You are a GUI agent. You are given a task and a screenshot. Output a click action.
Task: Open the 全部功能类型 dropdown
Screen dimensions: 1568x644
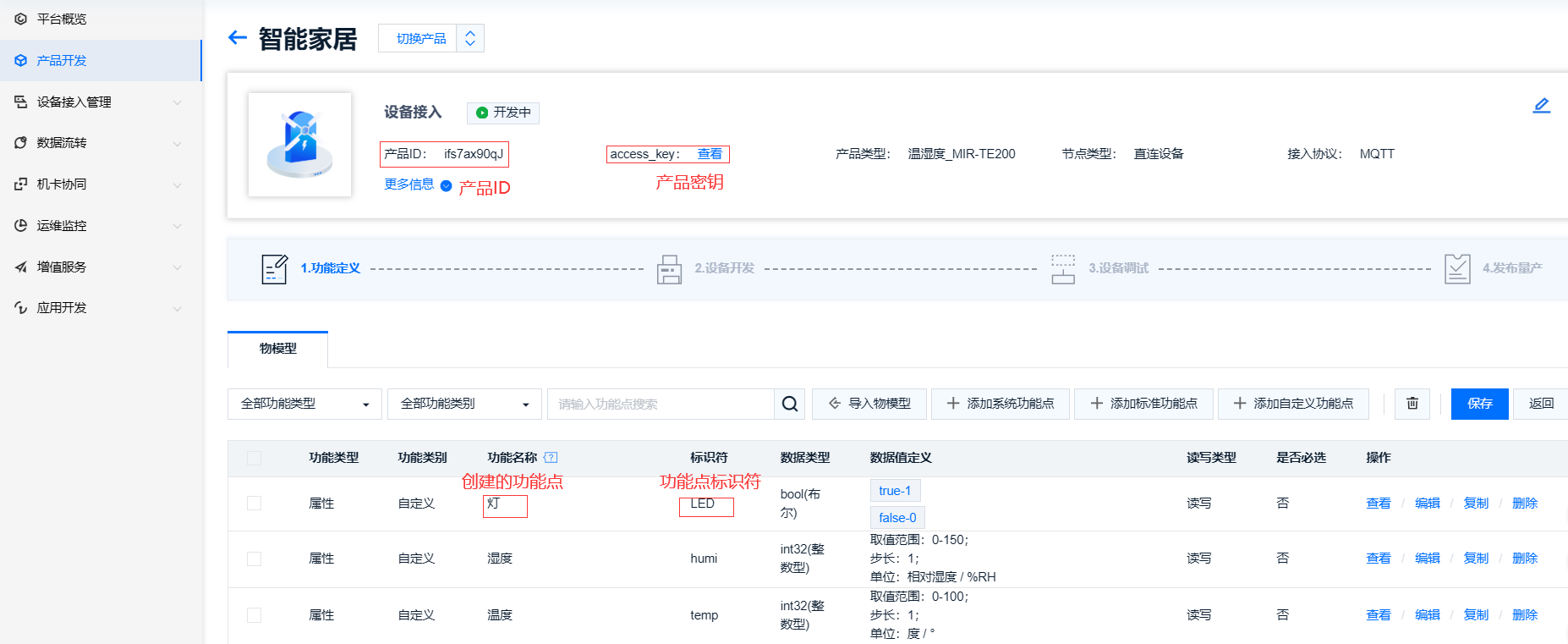(x=304, y=404)
